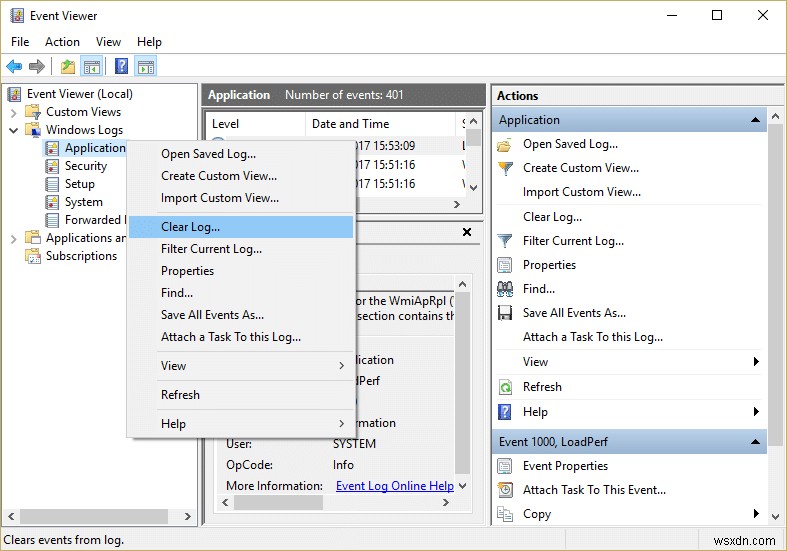Open Event Log Online Help link
Screen dimensions: 787x551
(395, 486)
